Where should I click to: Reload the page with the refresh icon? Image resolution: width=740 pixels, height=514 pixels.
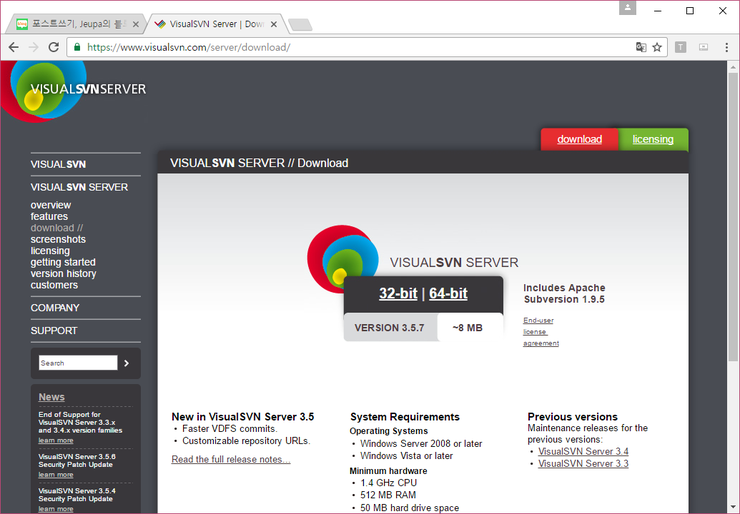point(54,47)
